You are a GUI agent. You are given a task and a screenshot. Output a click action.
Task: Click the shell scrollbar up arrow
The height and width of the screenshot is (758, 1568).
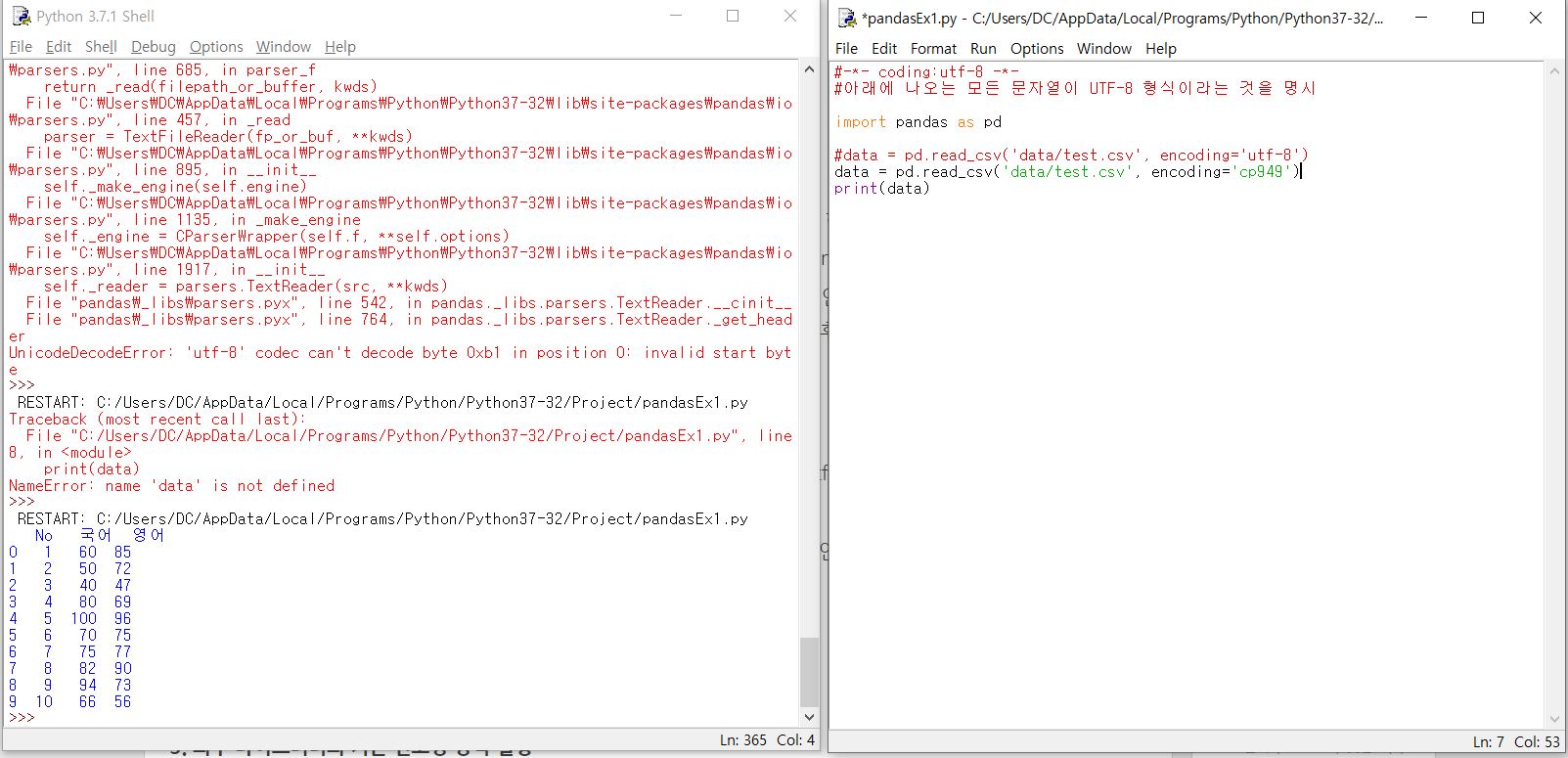[809, 70]
